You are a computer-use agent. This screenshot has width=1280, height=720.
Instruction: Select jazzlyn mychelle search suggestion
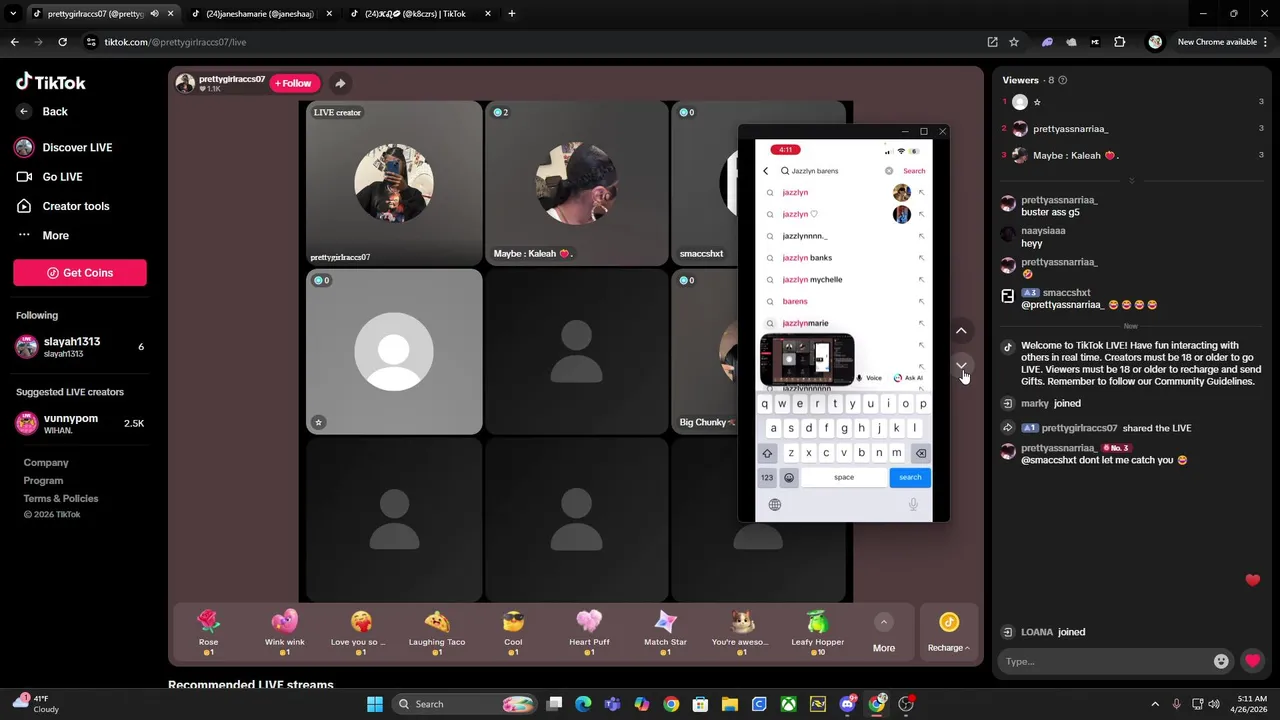click(812, 280)
